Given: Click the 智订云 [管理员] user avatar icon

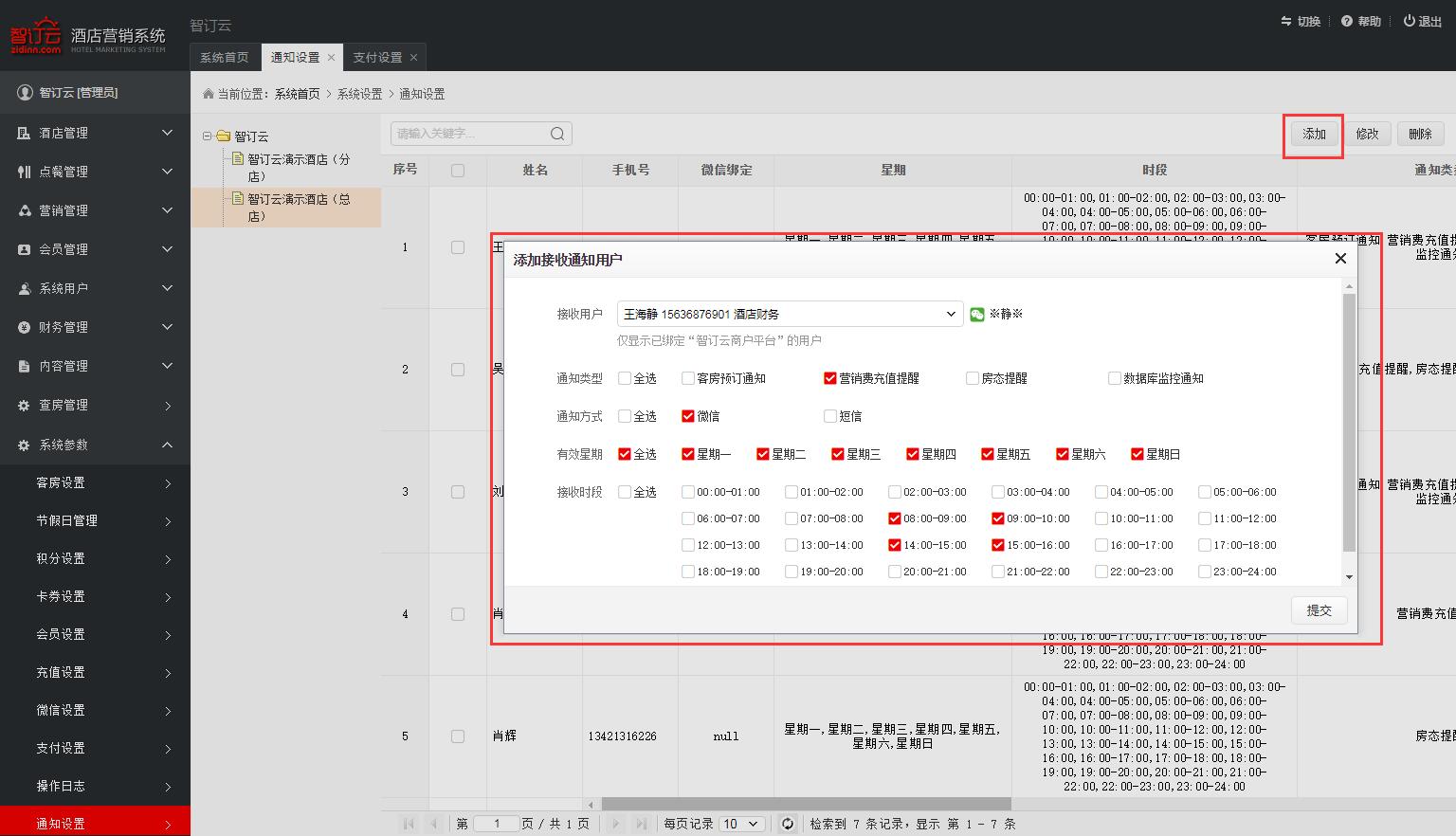Looking at the screenshot, I should click(x=26, y=93).
